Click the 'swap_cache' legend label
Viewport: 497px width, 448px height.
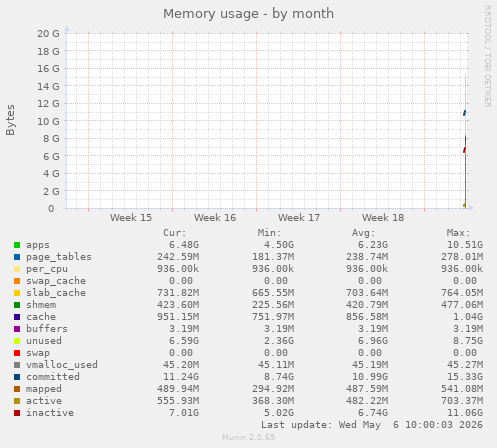pos(56,281)
